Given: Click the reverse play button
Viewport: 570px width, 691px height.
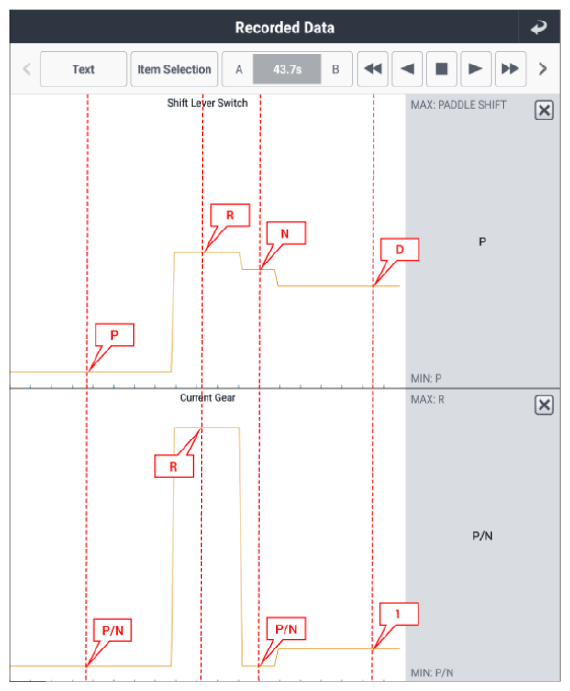Looking at the screenshot, I should click(x=407, y=69).
